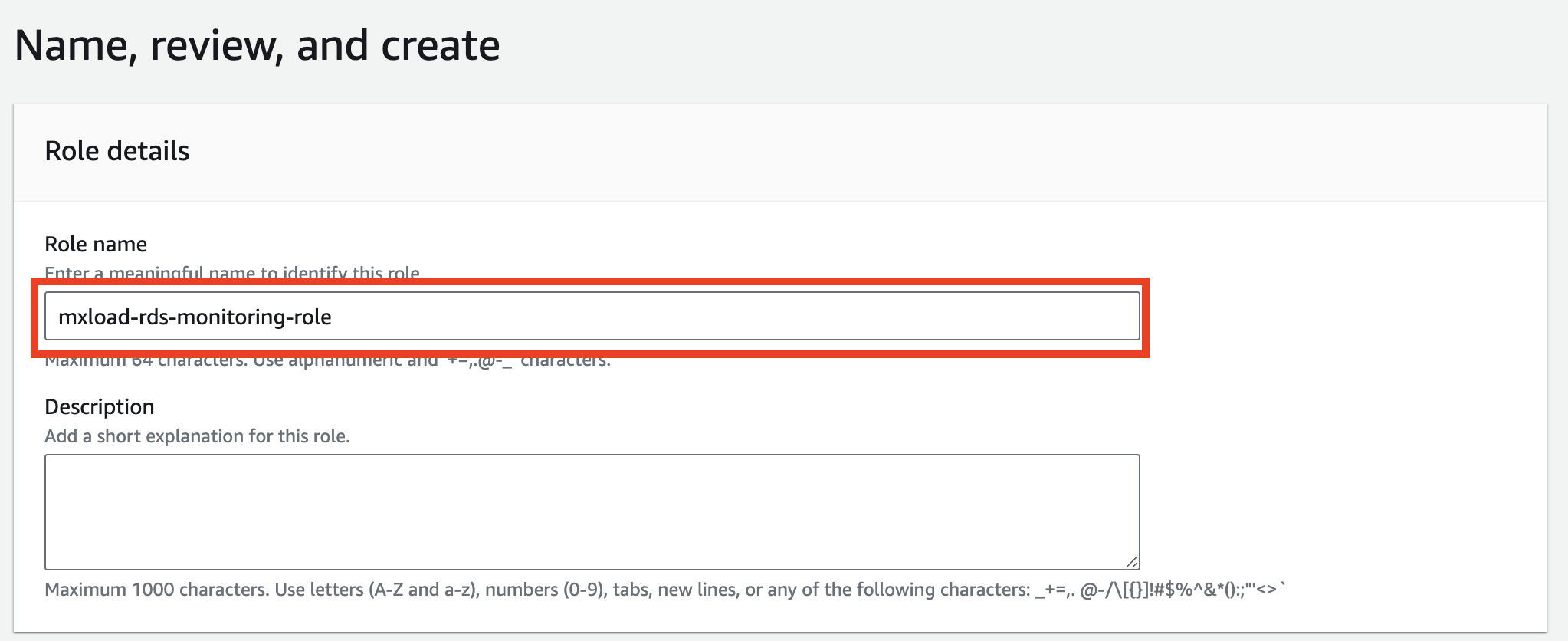Click the Description box resize handle

point(1131,562)
